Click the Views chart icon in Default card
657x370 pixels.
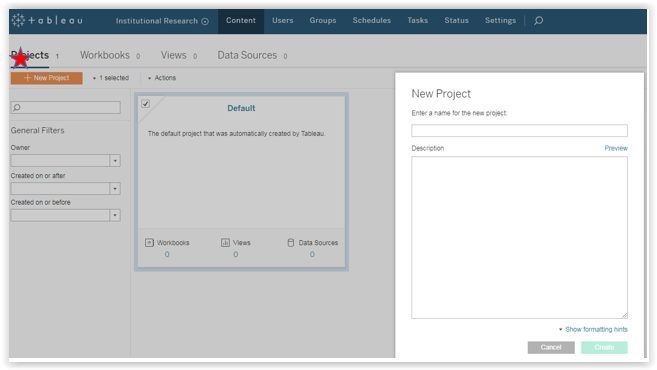pyautogui.click(x=225, y=243)
